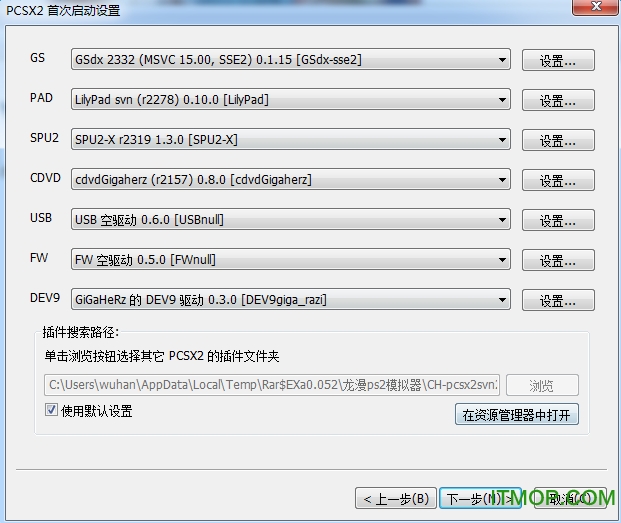Configure the DEV9 plugin settings
This screenshot has height=523, width=621.
pos(558,300)
